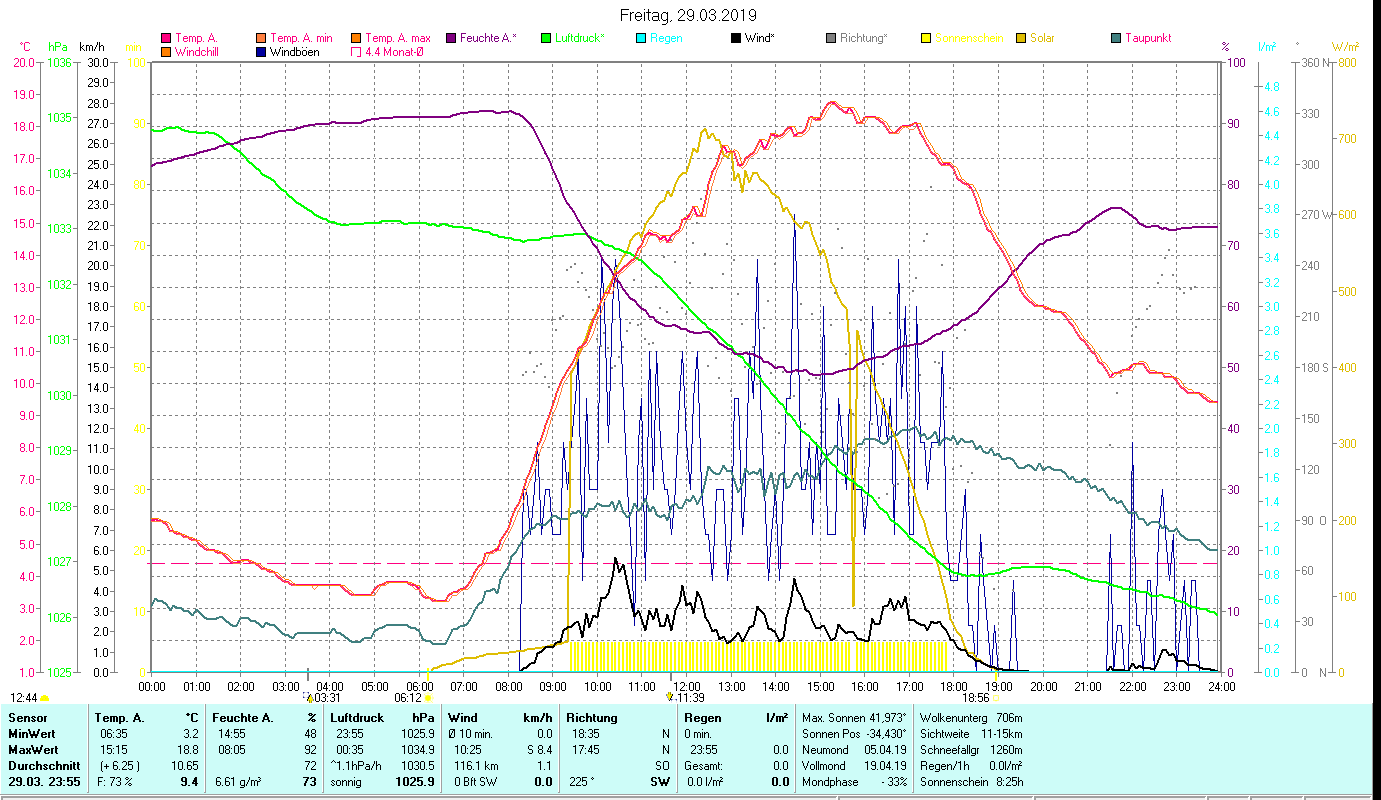This screenshot has width=1381, height=800.
Task: Click the maximum temperature value '18.8'
Action: point(188,750)
